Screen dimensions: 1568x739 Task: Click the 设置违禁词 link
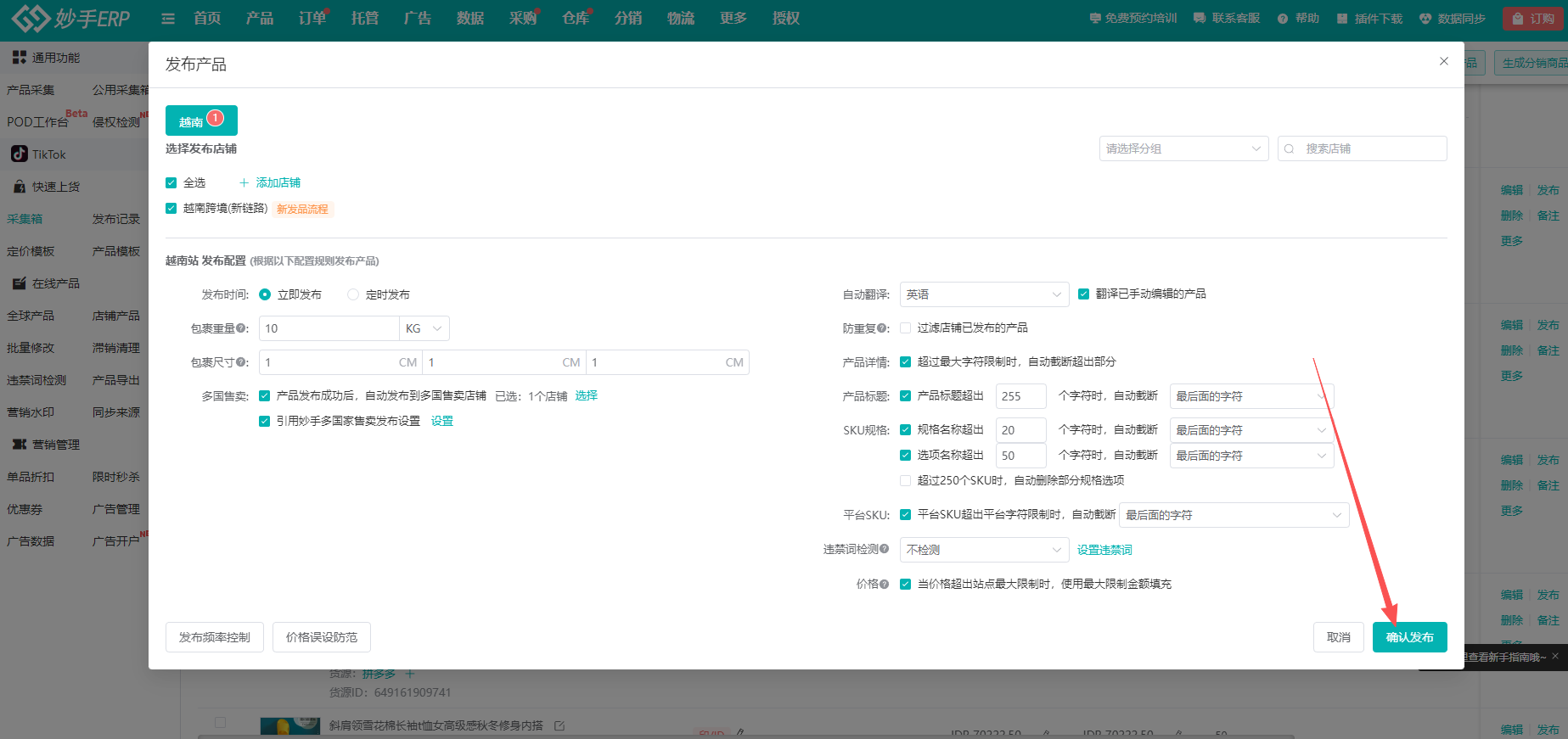(x=1104, y=550)
